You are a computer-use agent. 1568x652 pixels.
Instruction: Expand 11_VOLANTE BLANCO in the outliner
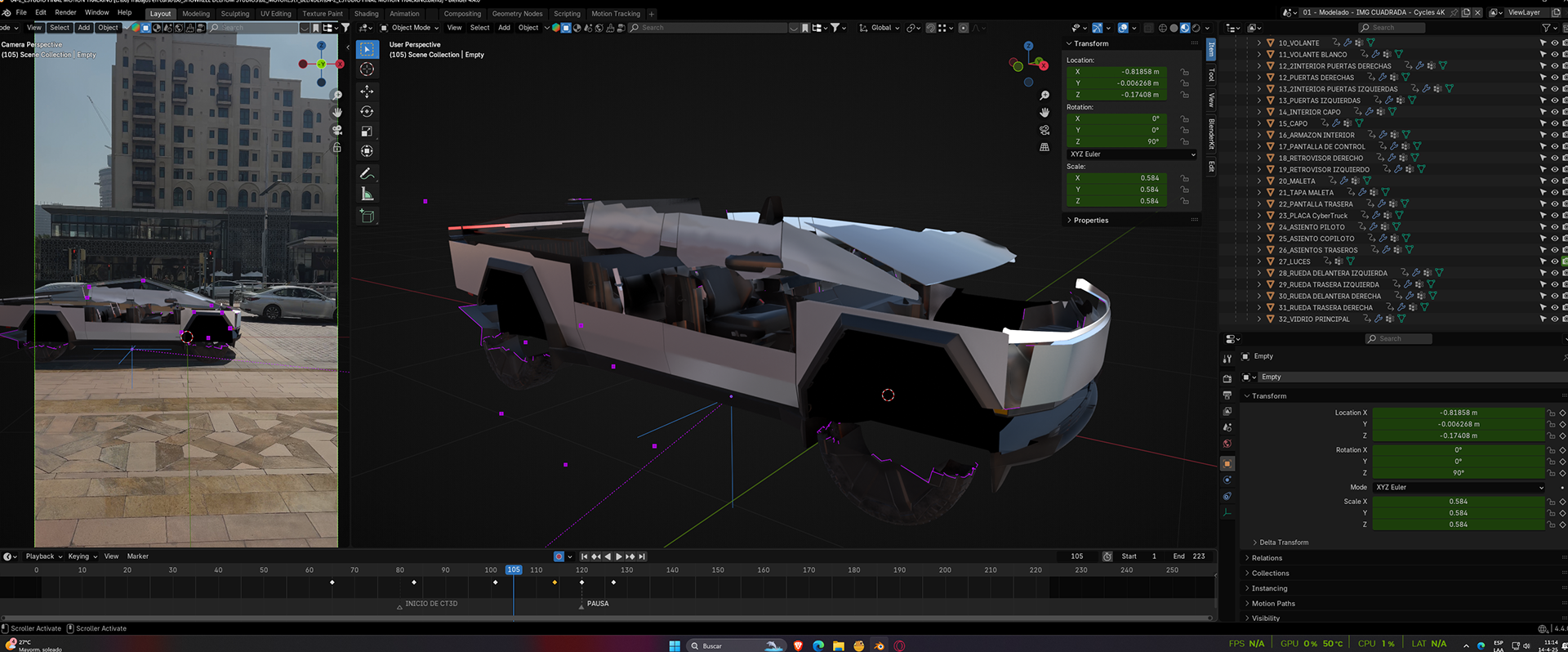pos(1259,54)
